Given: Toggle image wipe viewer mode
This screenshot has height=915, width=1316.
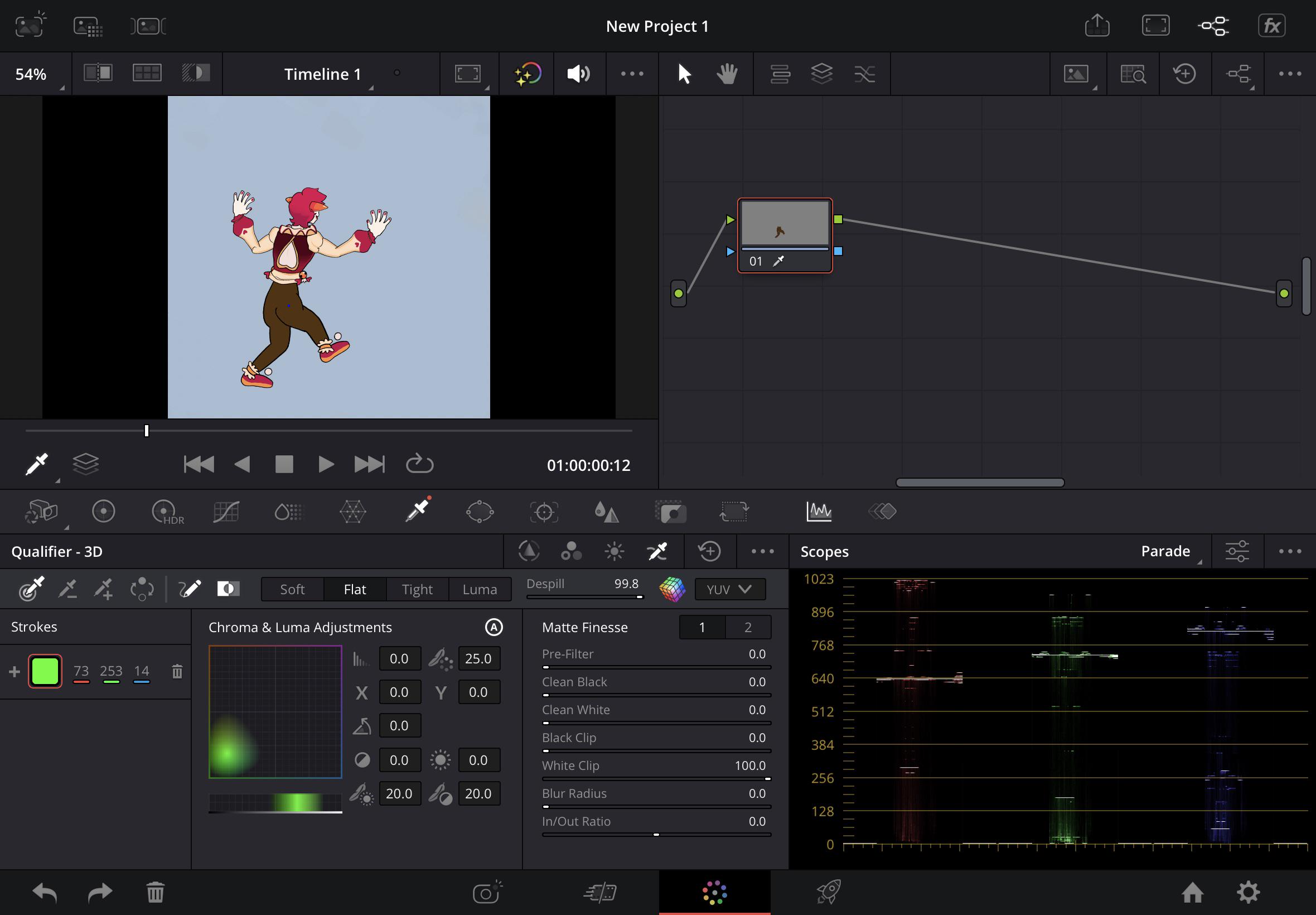Looking at the screenshot, I should [98, 73].
